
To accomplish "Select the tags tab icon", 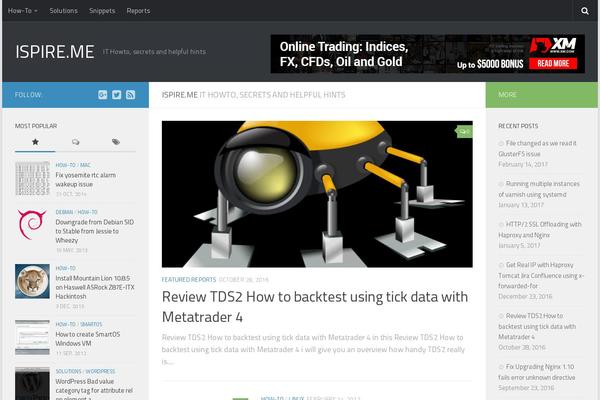I will [116, 142].
